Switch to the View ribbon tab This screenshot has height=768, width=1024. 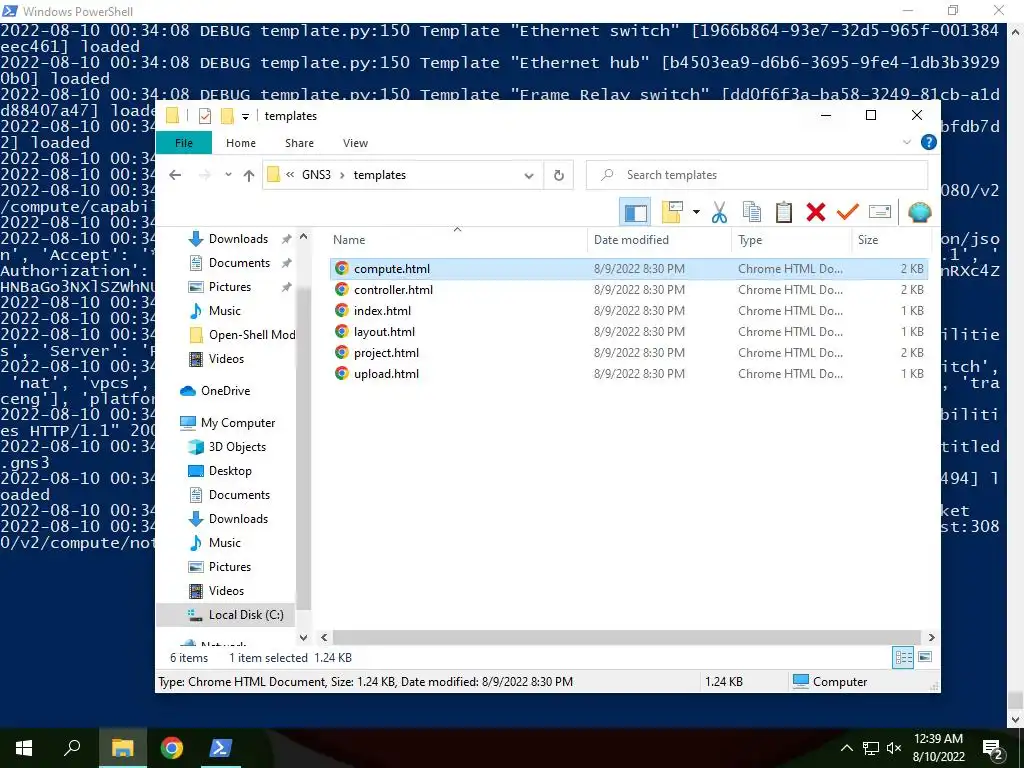coord(355,143)
